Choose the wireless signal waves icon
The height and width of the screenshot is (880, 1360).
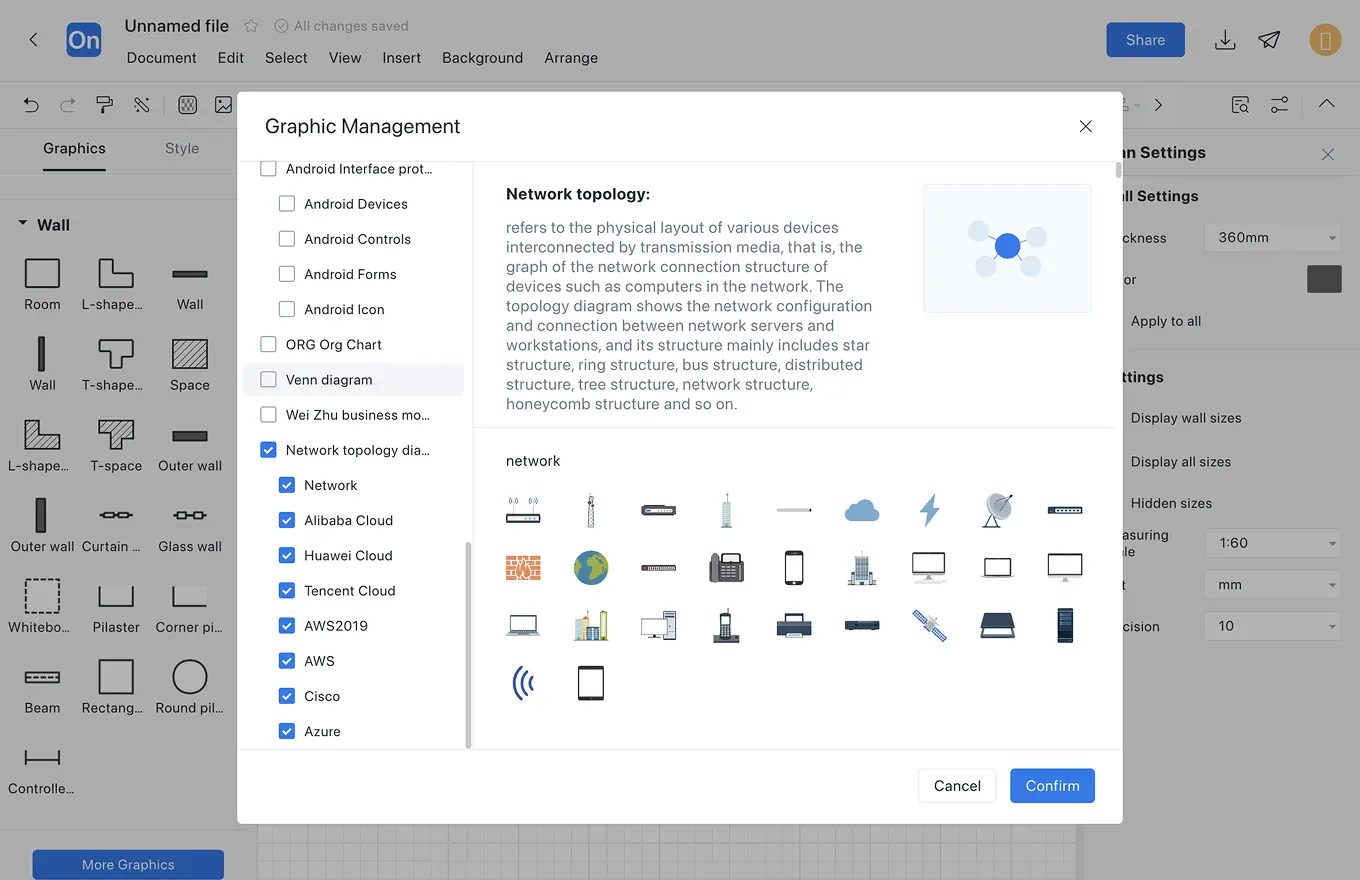point(523,683)
